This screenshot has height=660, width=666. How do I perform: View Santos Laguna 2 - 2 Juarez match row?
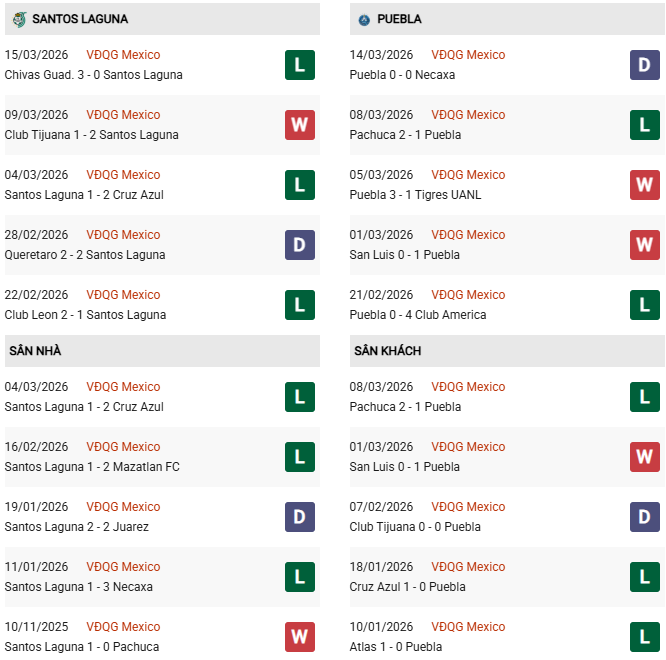coord(77,527)
